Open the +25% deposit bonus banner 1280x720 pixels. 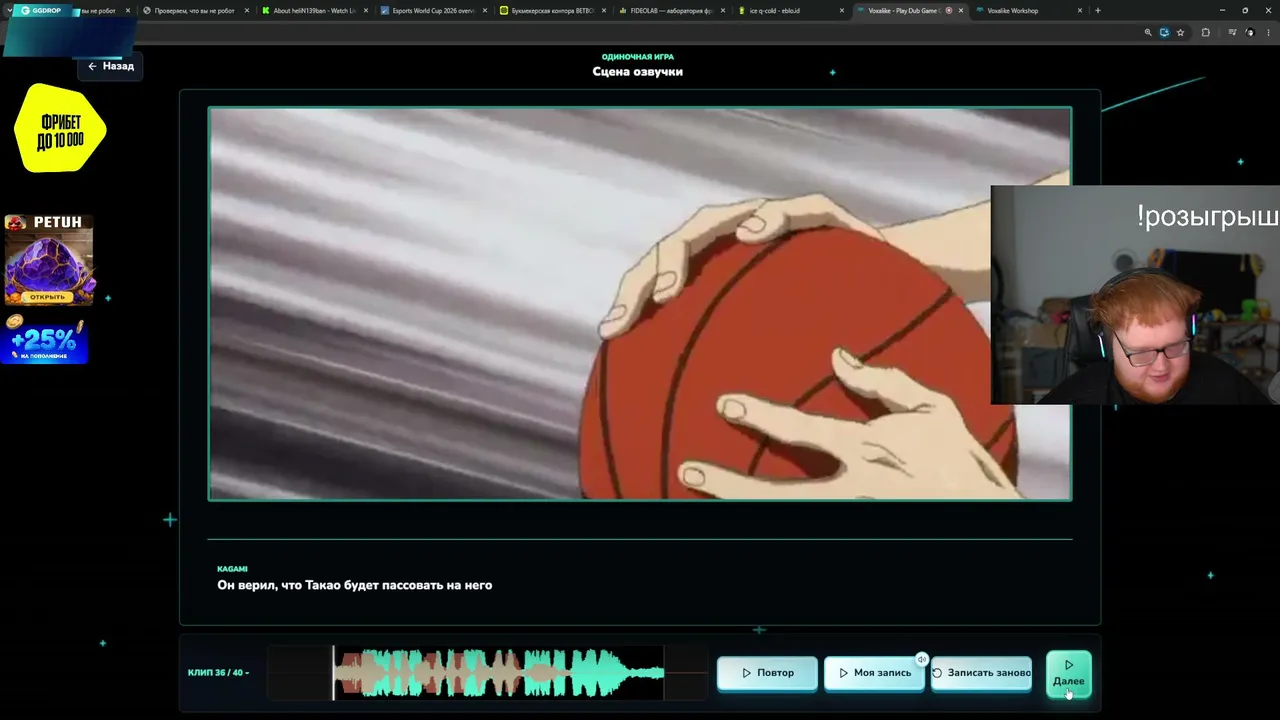tap(45, 340)
